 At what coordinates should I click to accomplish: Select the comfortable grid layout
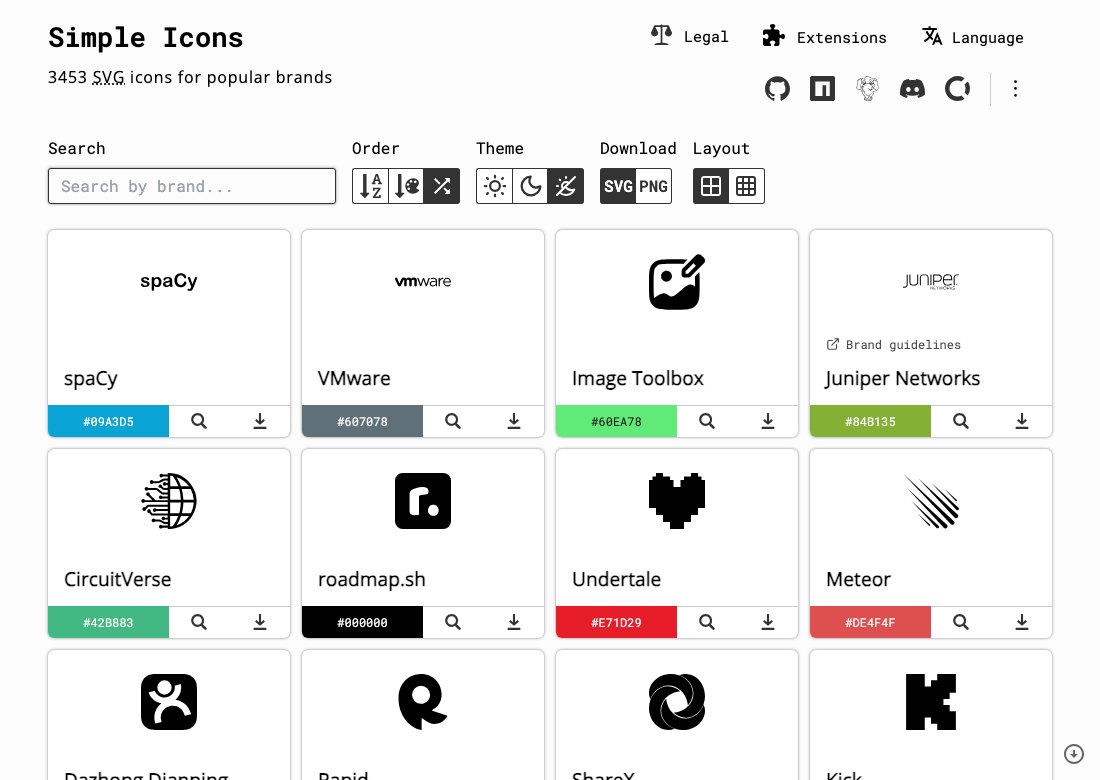point(711,186)
